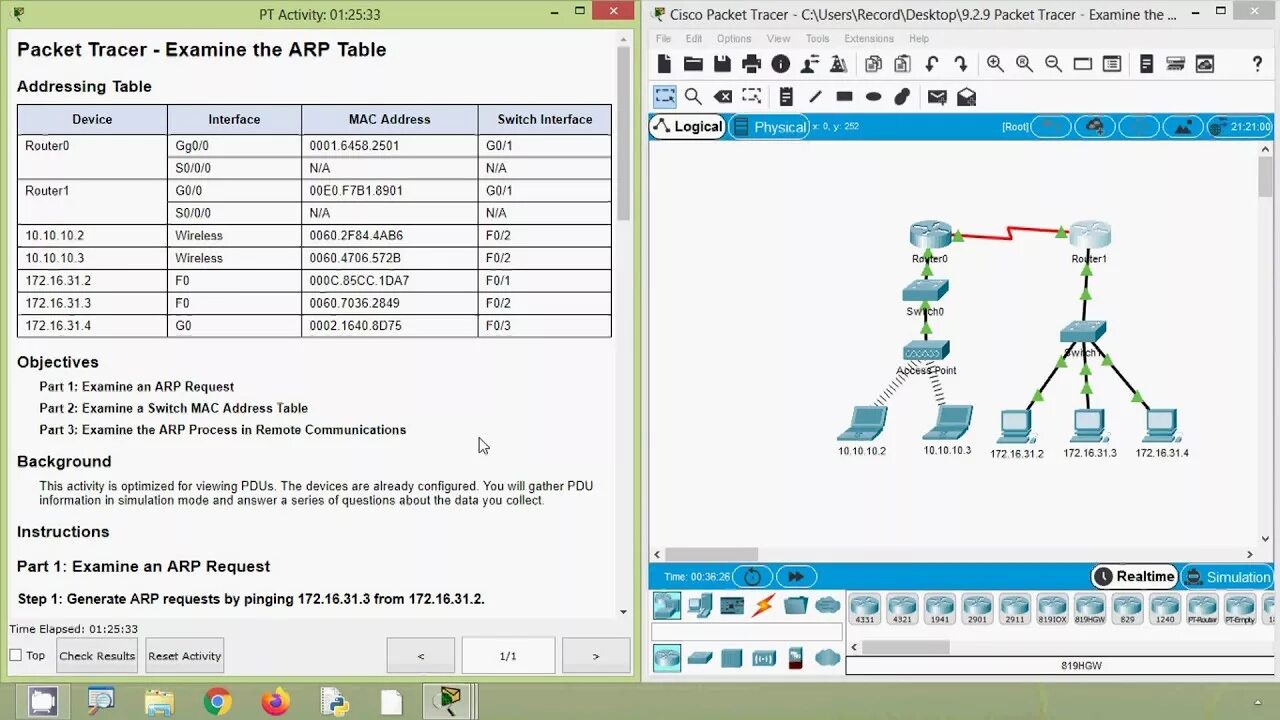Click the Reset Activity button
Image resolution: width=1280 pixels, height=720 pixels.
pyautogui.click(x=184, y=656)
